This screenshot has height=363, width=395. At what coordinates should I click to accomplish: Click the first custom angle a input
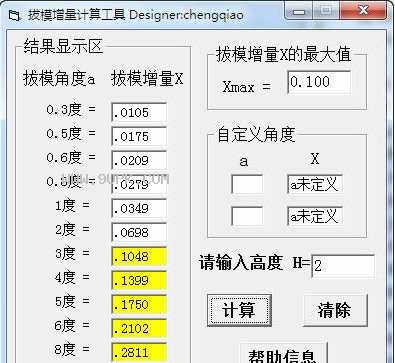[247, 184]
